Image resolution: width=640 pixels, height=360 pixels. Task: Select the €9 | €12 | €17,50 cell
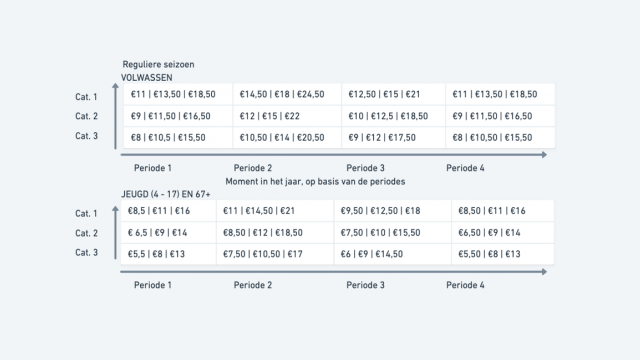(393, 138)
